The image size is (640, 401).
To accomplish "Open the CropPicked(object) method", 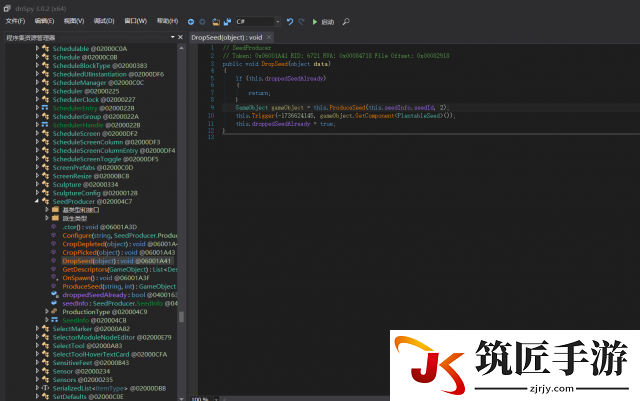I will (118, 252).
